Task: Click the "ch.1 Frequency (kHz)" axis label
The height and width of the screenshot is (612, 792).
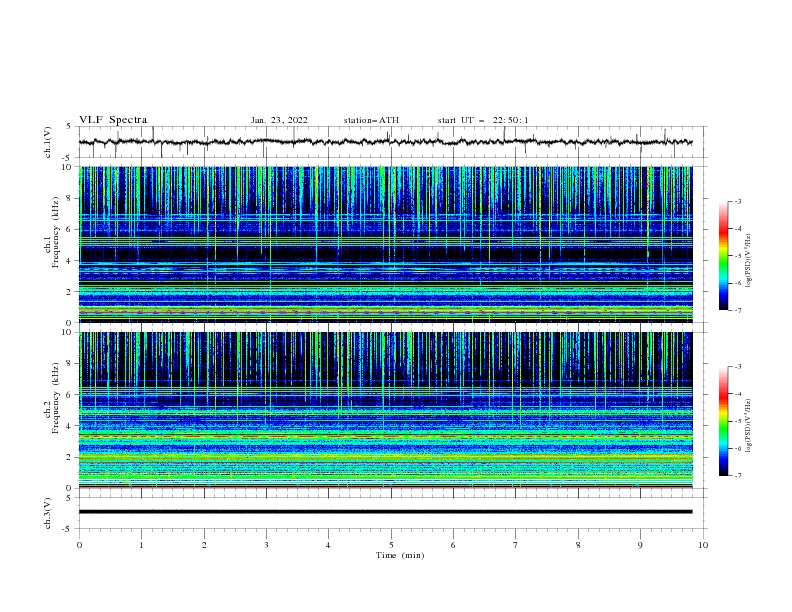Action: (x=51, y=233)
